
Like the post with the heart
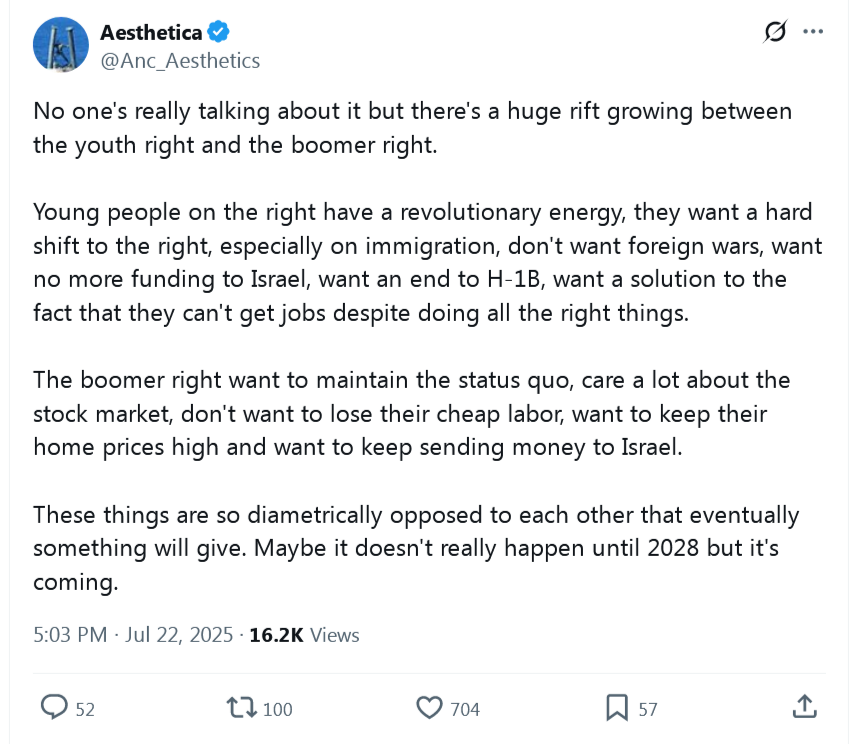[x=429, y=708]
